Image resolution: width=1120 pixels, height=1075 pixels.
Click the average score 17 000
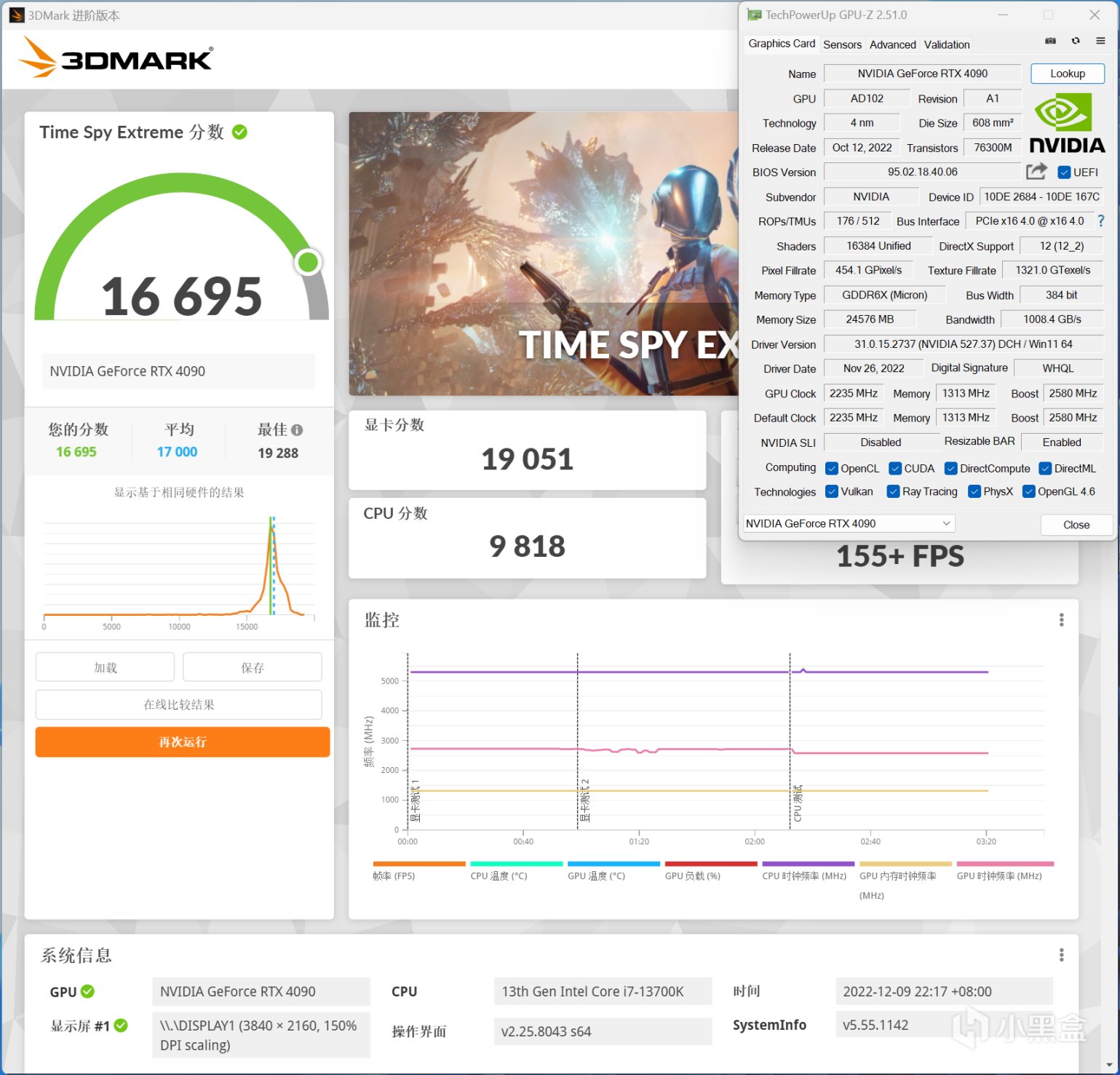177,452
